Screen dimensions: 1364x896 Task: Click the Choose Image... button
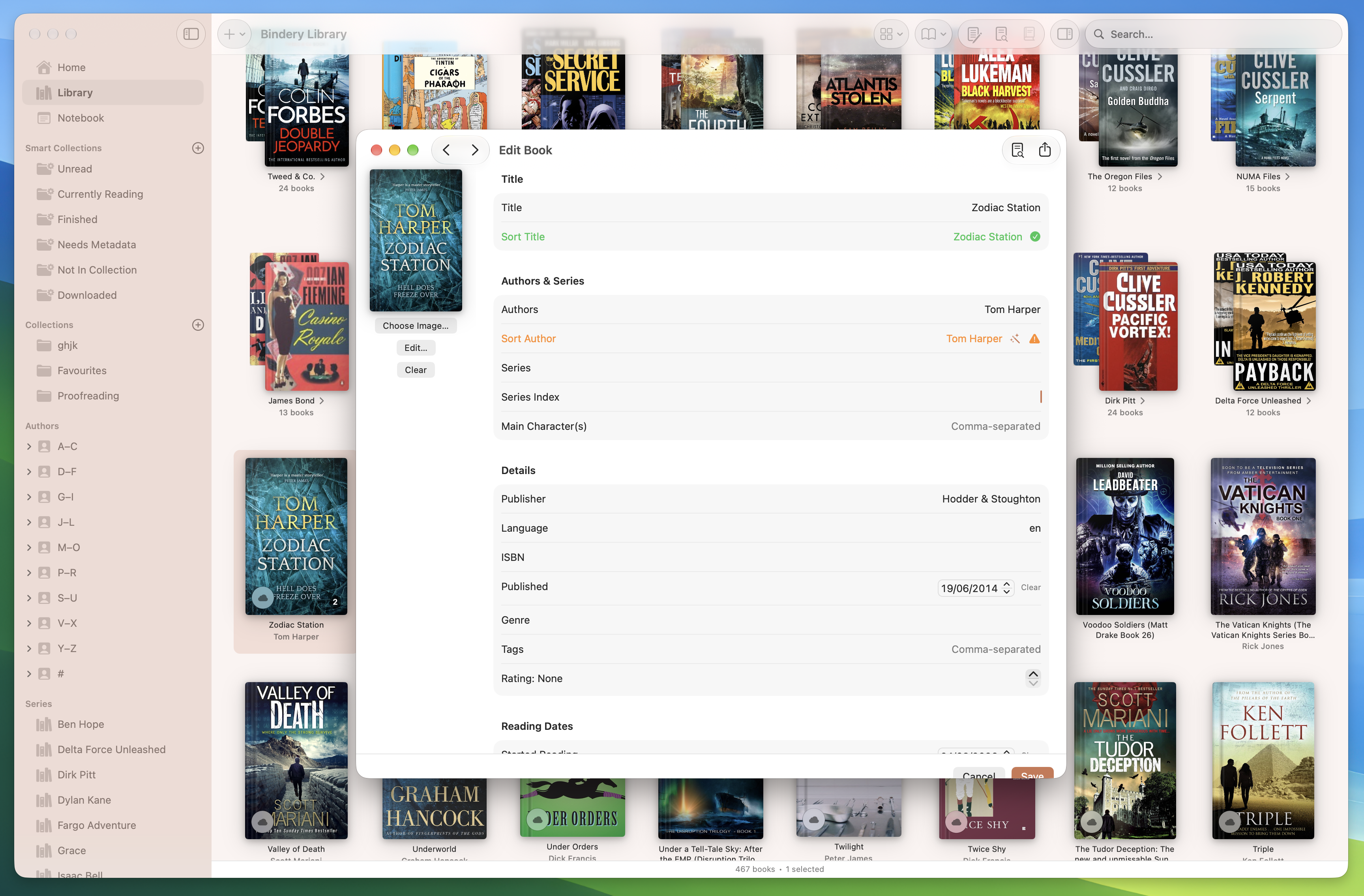pyautogui.click(x=416, y=326)
